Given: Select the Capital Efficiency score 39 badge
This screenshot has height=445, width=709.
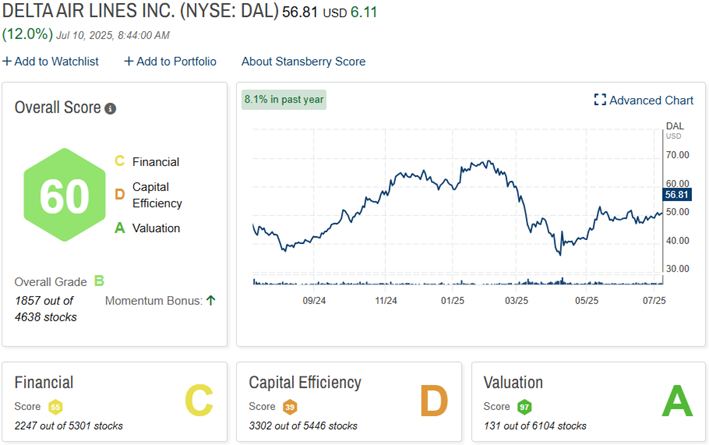Looking at the screenshot, I should pyautogui.click(x=291, y=407).
